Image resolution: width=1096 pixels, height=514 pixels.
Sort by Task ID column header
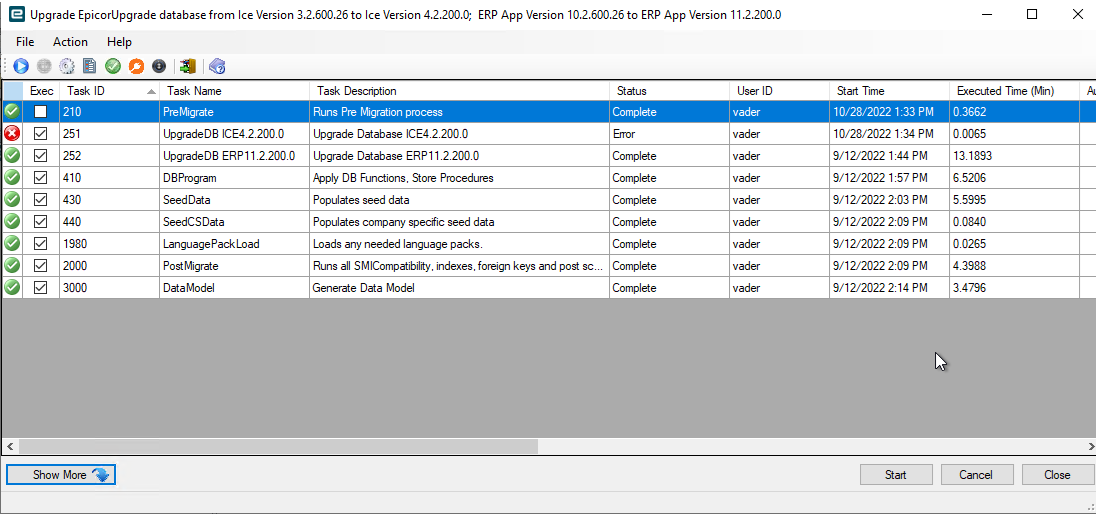110,91
